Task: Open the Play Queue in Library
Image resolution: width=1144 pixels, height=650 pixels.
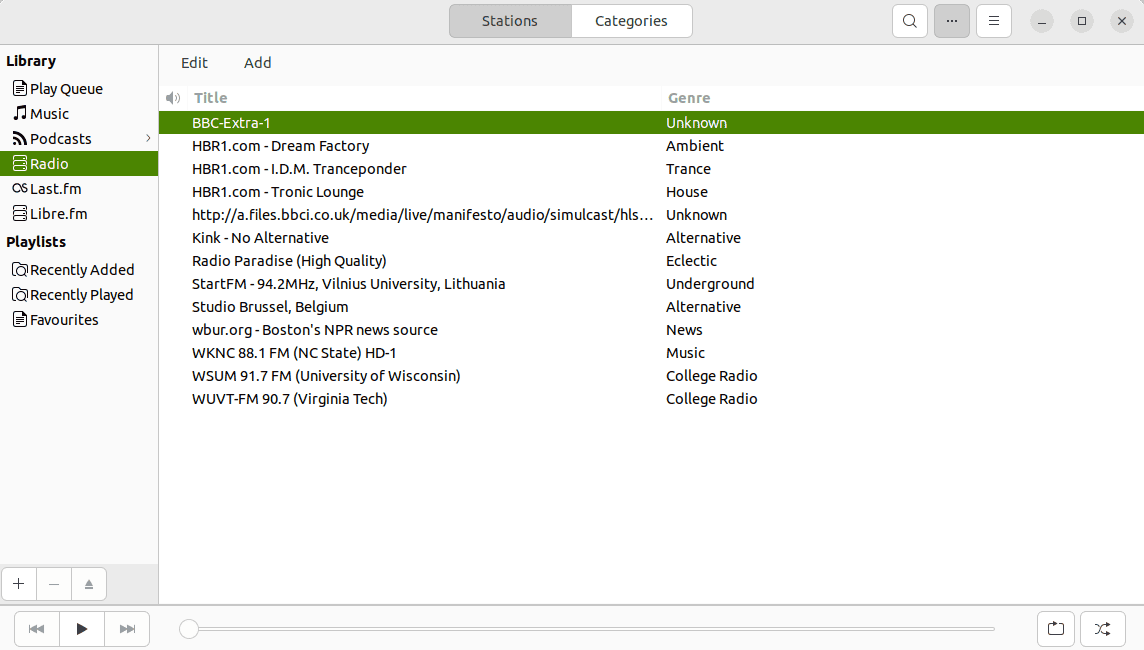Action: (x=66, y=89)
